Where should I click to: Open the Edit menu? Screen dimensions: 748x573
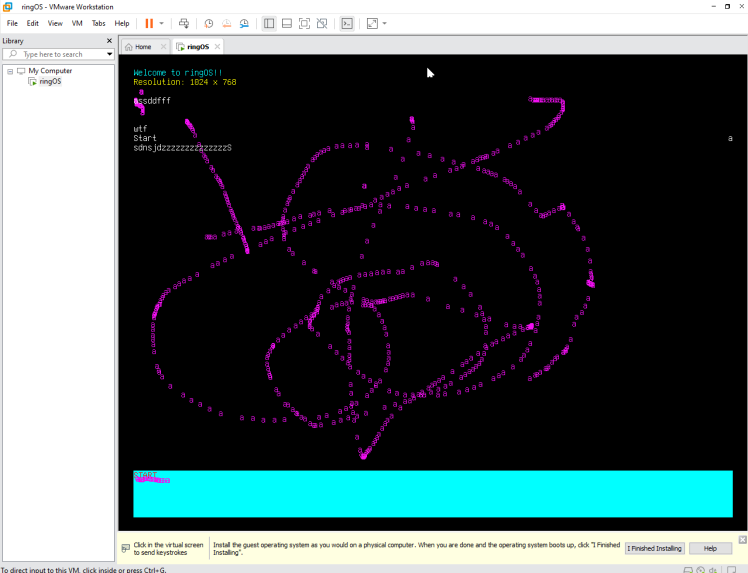pyautogui.click(x=32, y=23)
